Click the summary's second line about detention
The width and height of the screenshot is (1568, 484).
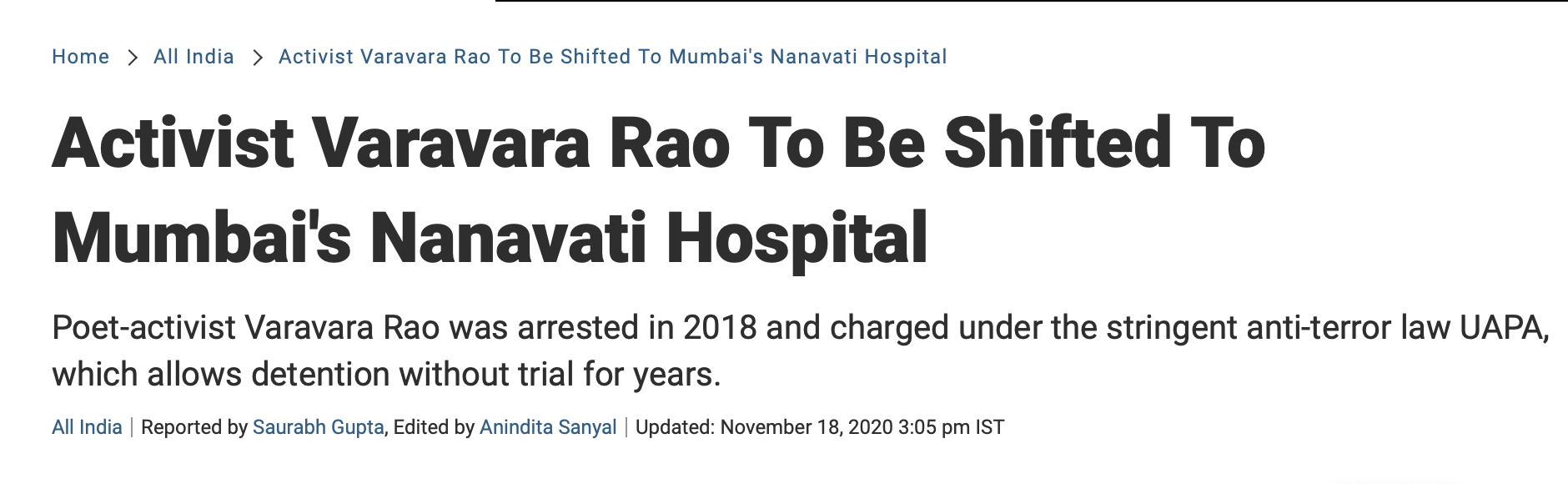(x=385, y=375)
